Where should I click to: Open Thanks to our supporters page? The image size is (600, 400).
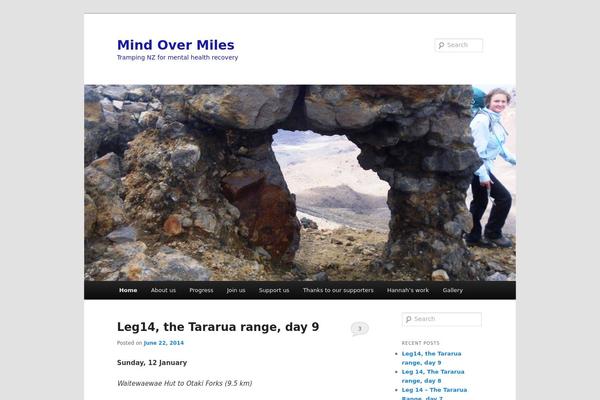click(x=338, y=290)
